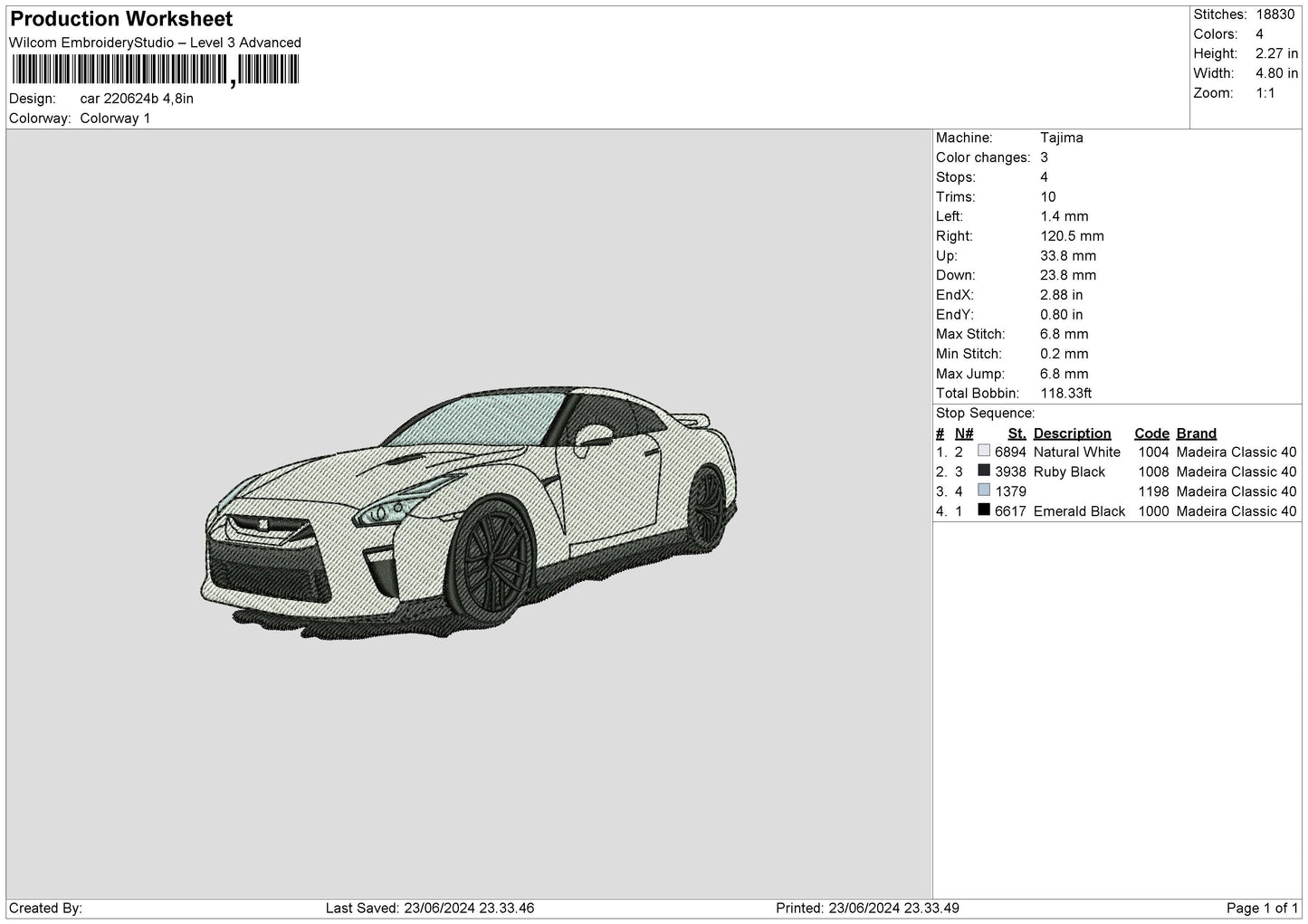Click the 'Code' column header
This screenshot has height=924, width=1308.
tap(1151, 433)
